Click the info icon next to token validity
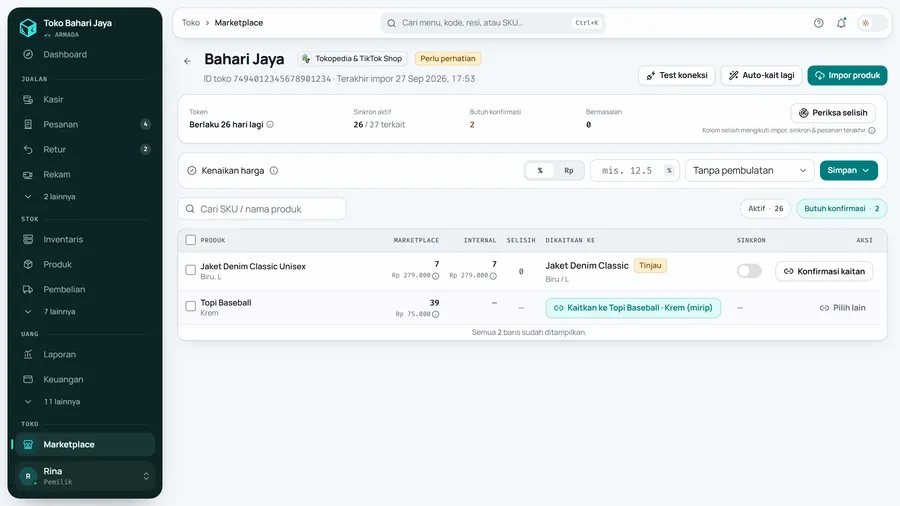Screen dimensions: 900x506 (x=270, y=124)
